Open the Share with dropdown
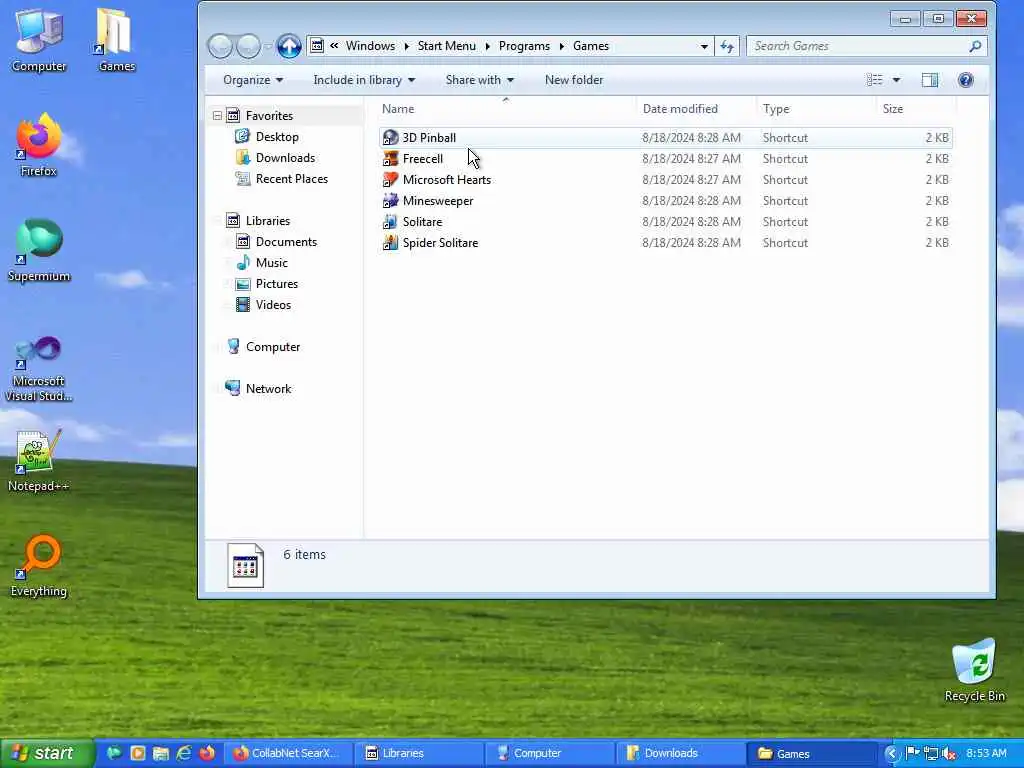Screen dimensions: 1024x768 [x=479, y=80]
